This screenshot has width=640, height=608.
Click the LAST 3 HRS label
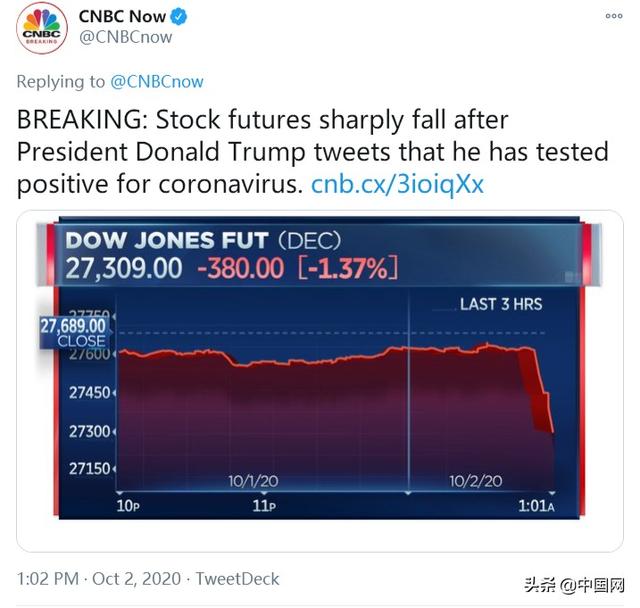pos(500,303)
